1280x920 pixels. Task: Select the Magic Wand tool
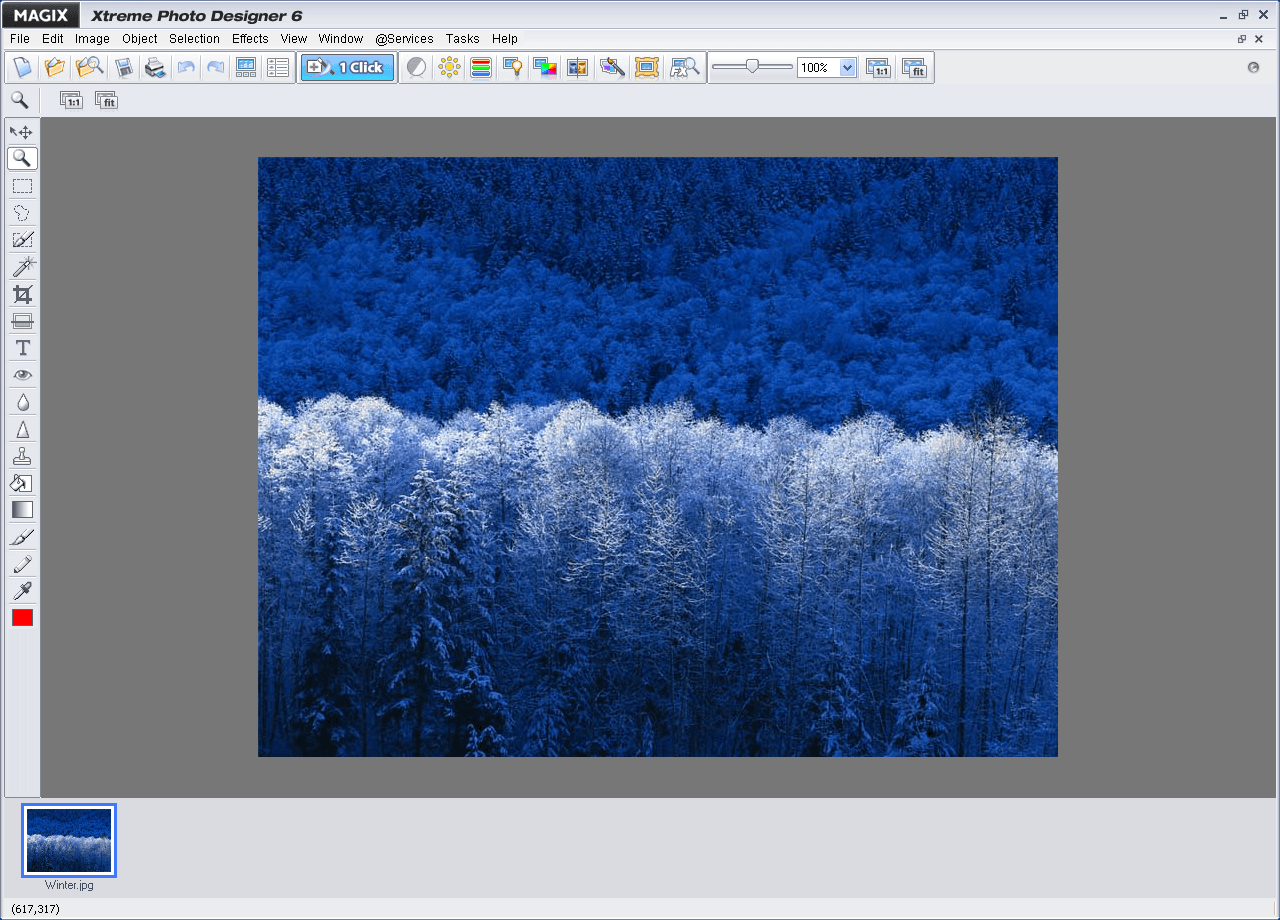pos(22,266)
